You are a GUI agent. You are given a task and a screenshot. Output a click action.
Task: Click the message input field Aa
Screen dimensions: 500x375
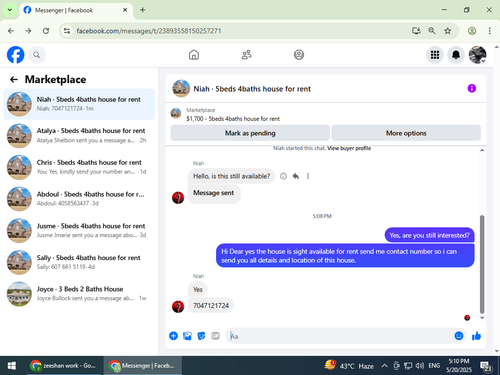(x=339, y=336)
